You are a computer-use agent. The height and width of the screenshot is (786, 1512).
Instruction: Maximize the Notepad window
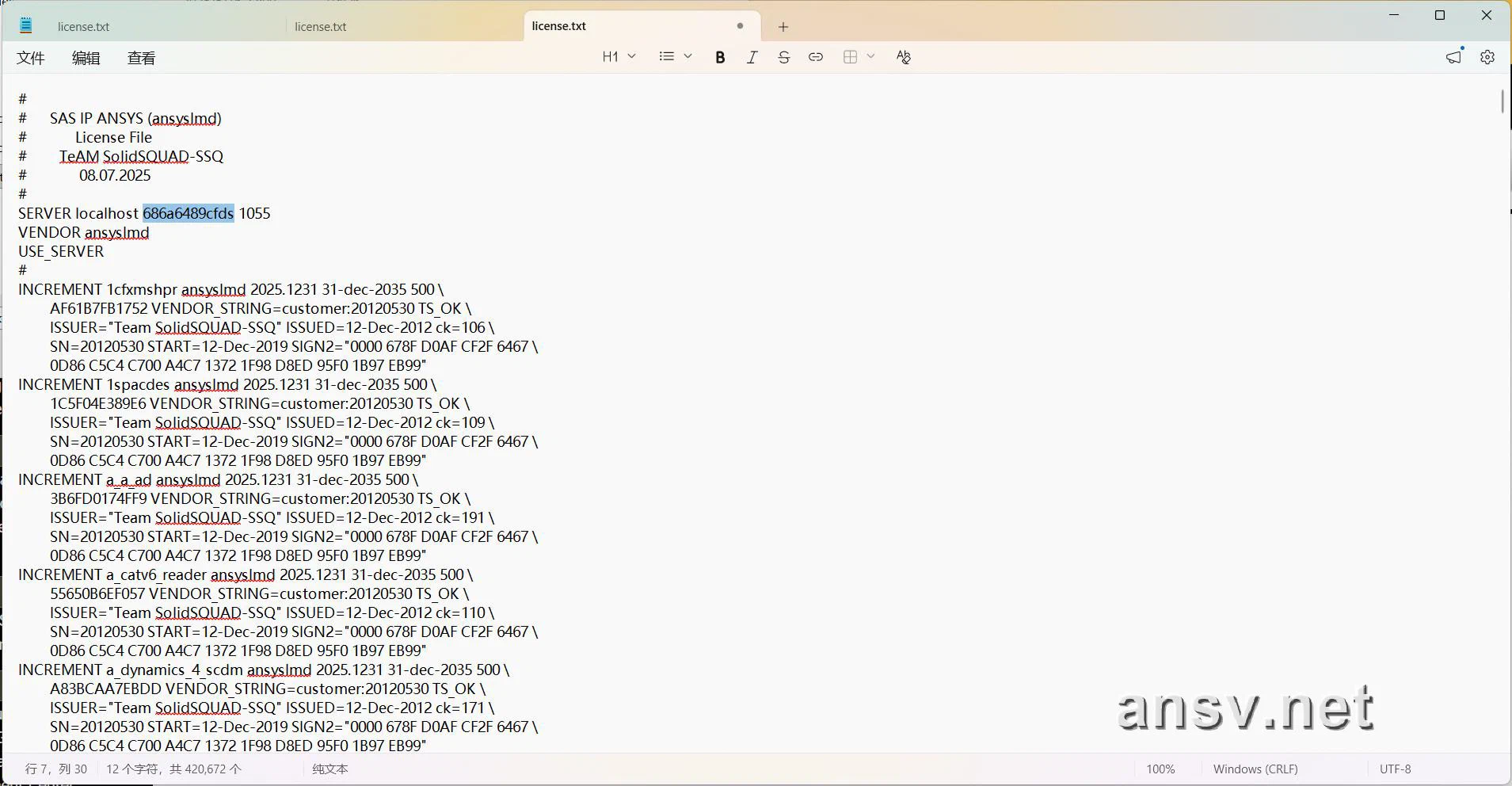(1440, 15)
